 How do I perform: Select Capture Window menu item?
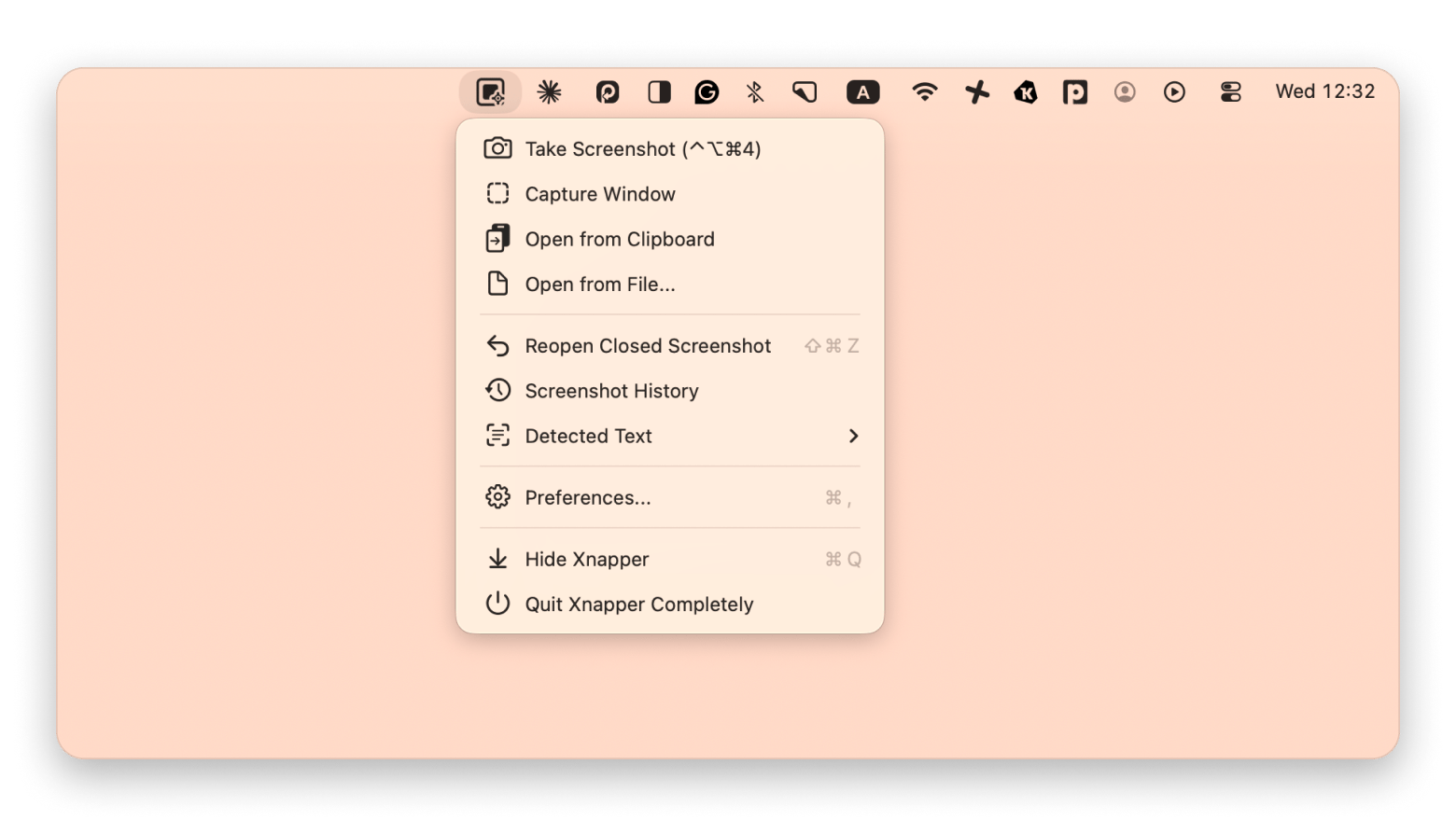click(x=670, y=194)
